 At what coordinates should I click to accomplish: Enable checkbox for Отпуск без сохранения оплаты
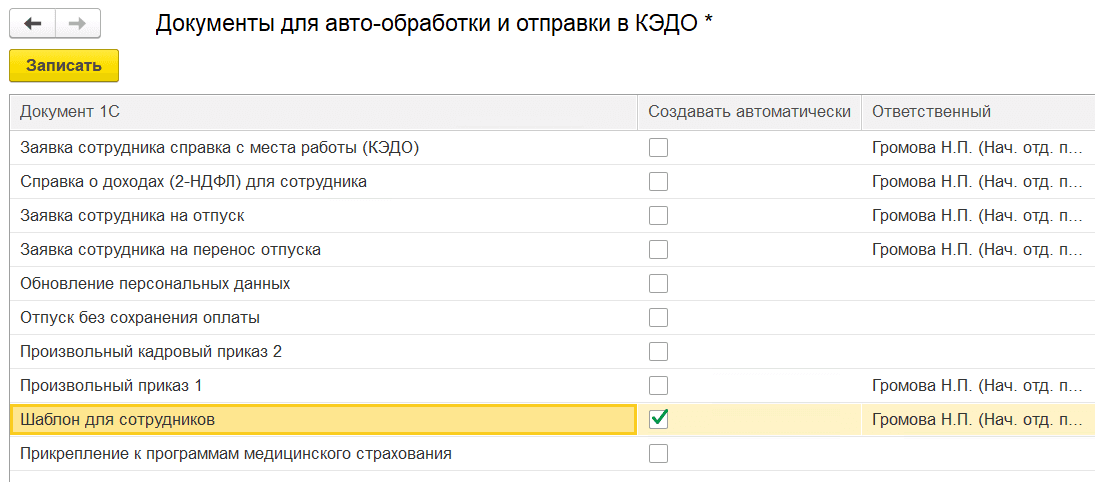point(659,318)
